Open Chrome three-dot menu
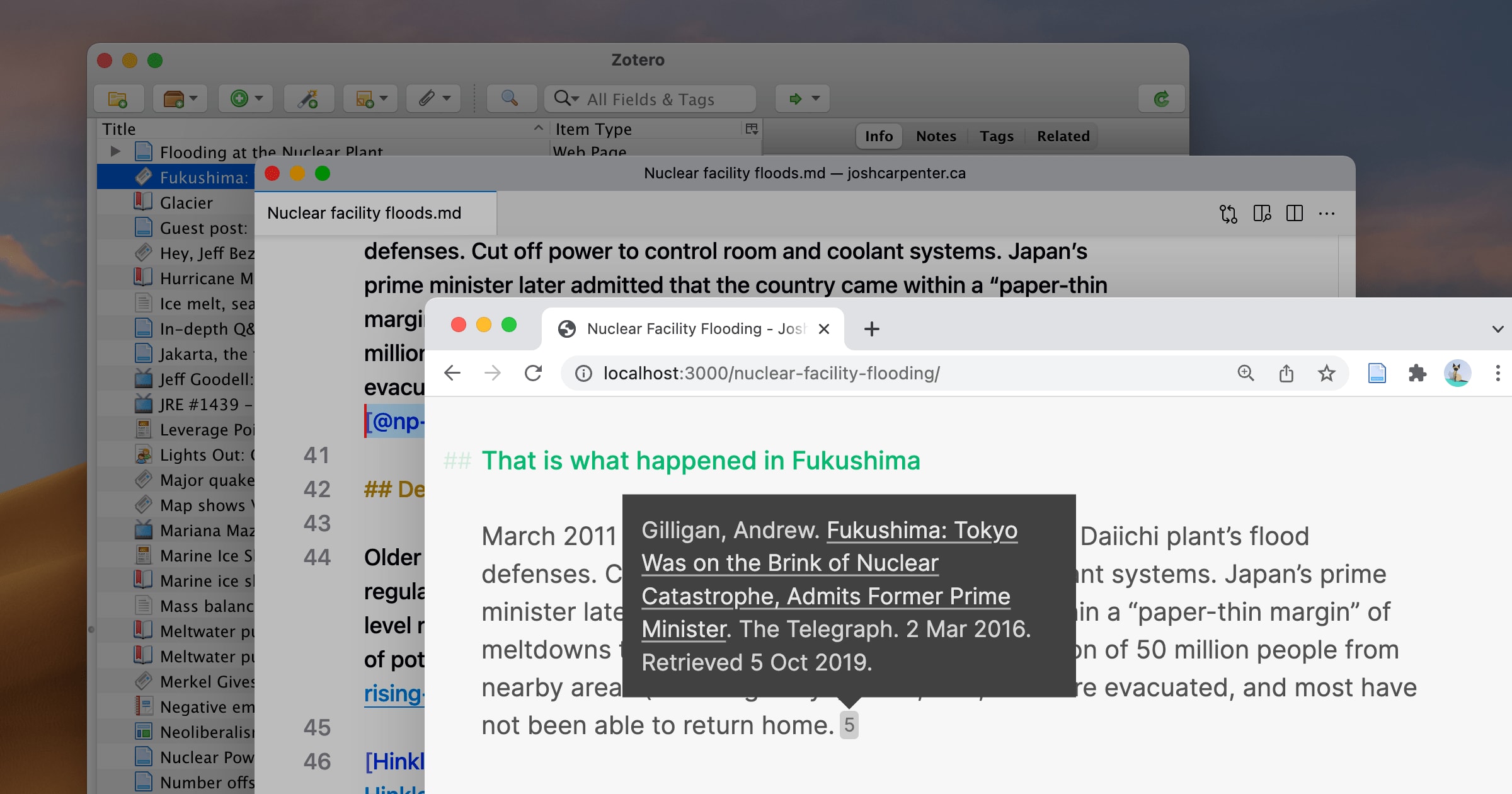The height and width of the screenshot is (794, 1512). click(1498, 373)
